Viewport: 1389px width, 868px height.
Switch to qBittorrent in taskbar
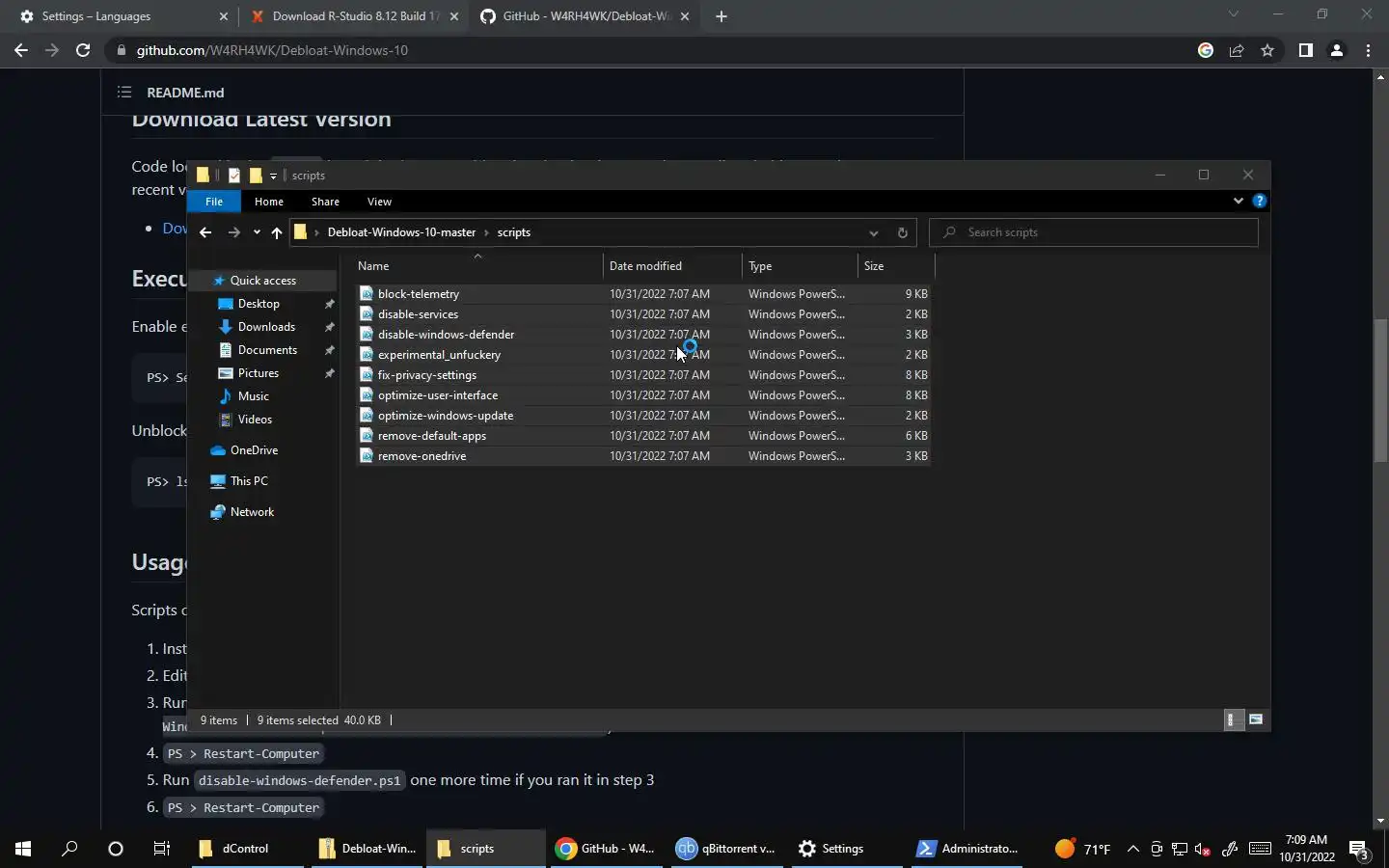pyautogui.click(x=725, y=849)
